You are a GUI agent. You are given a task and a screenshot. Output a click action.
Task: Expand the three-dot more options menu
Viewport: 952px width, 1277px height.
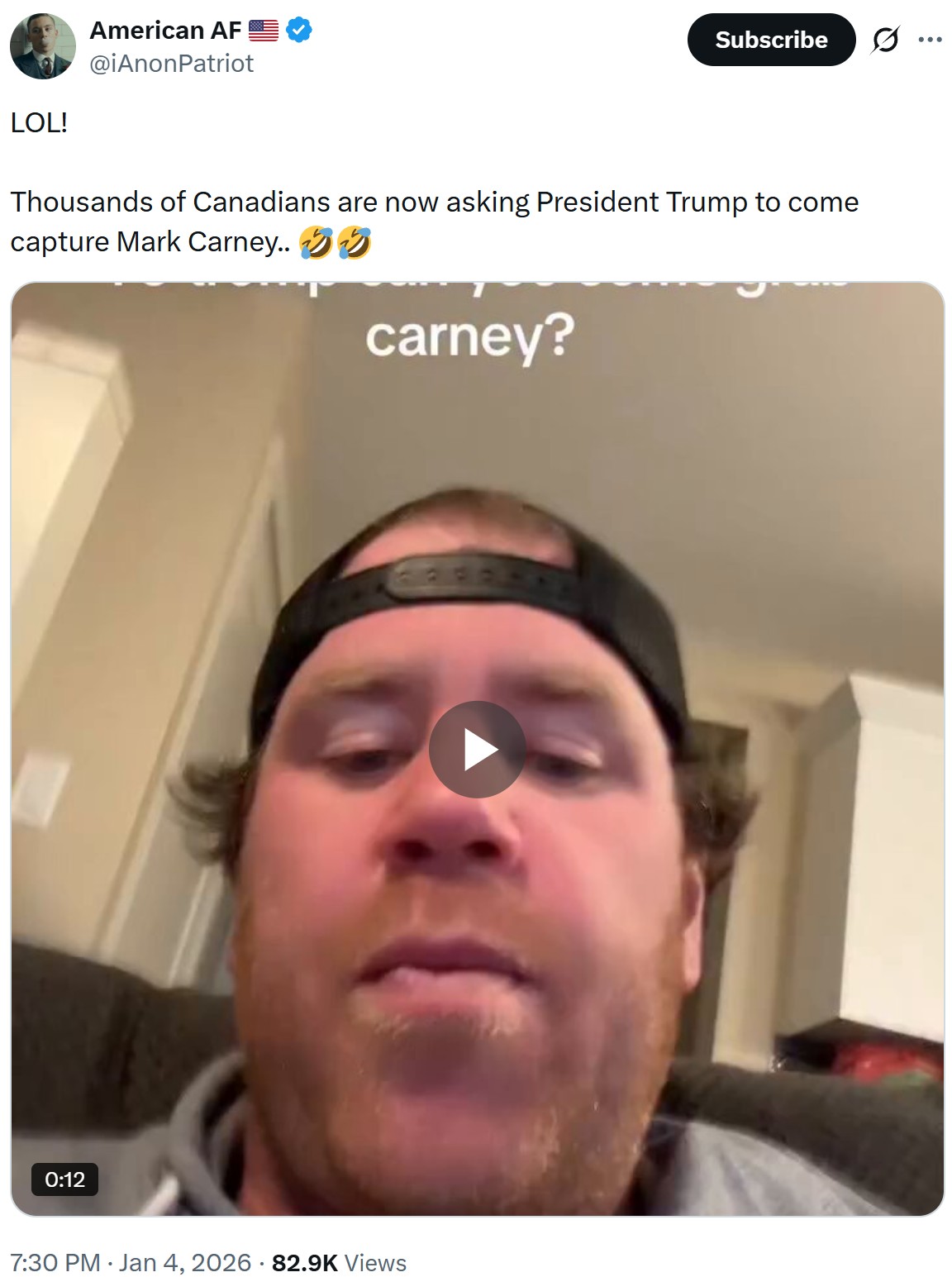pyautogui.click(x=930, y=40)
